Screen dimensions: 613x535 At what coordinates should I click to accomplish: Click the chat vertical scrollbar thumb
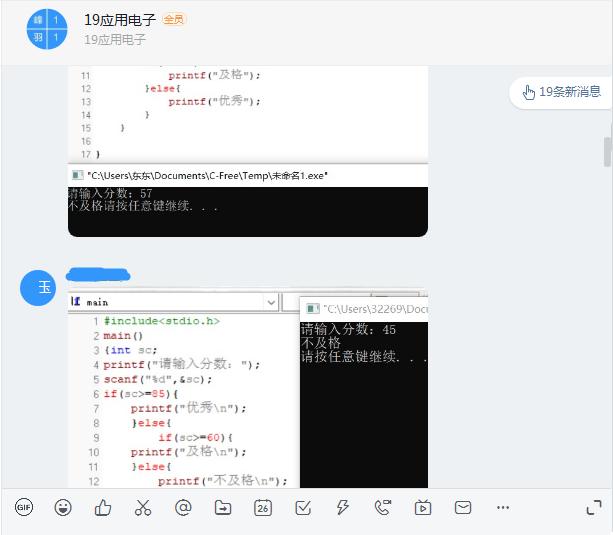click(607, 152)
